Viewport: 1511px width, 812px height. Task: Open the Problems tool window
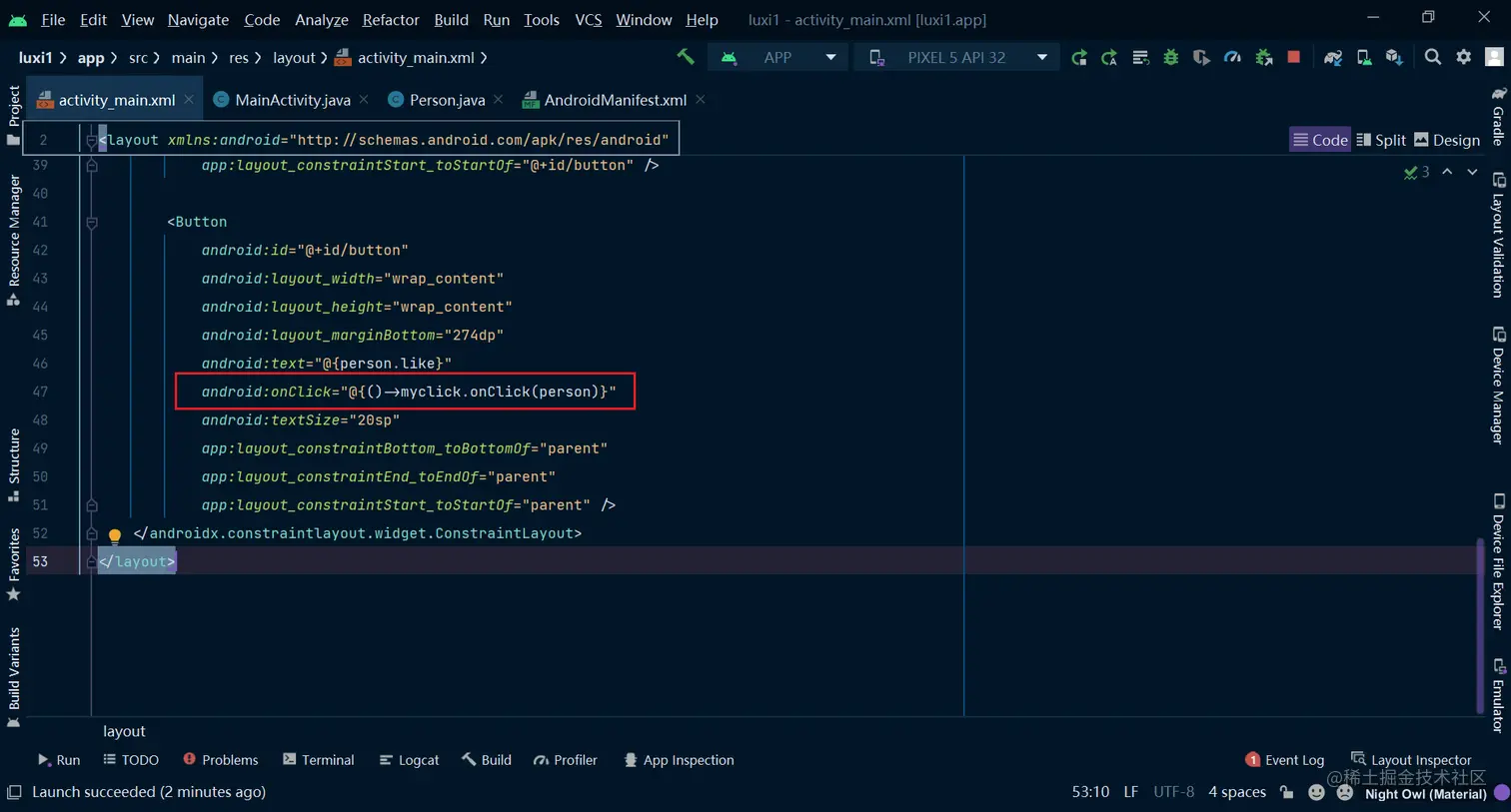coord(220,760)
